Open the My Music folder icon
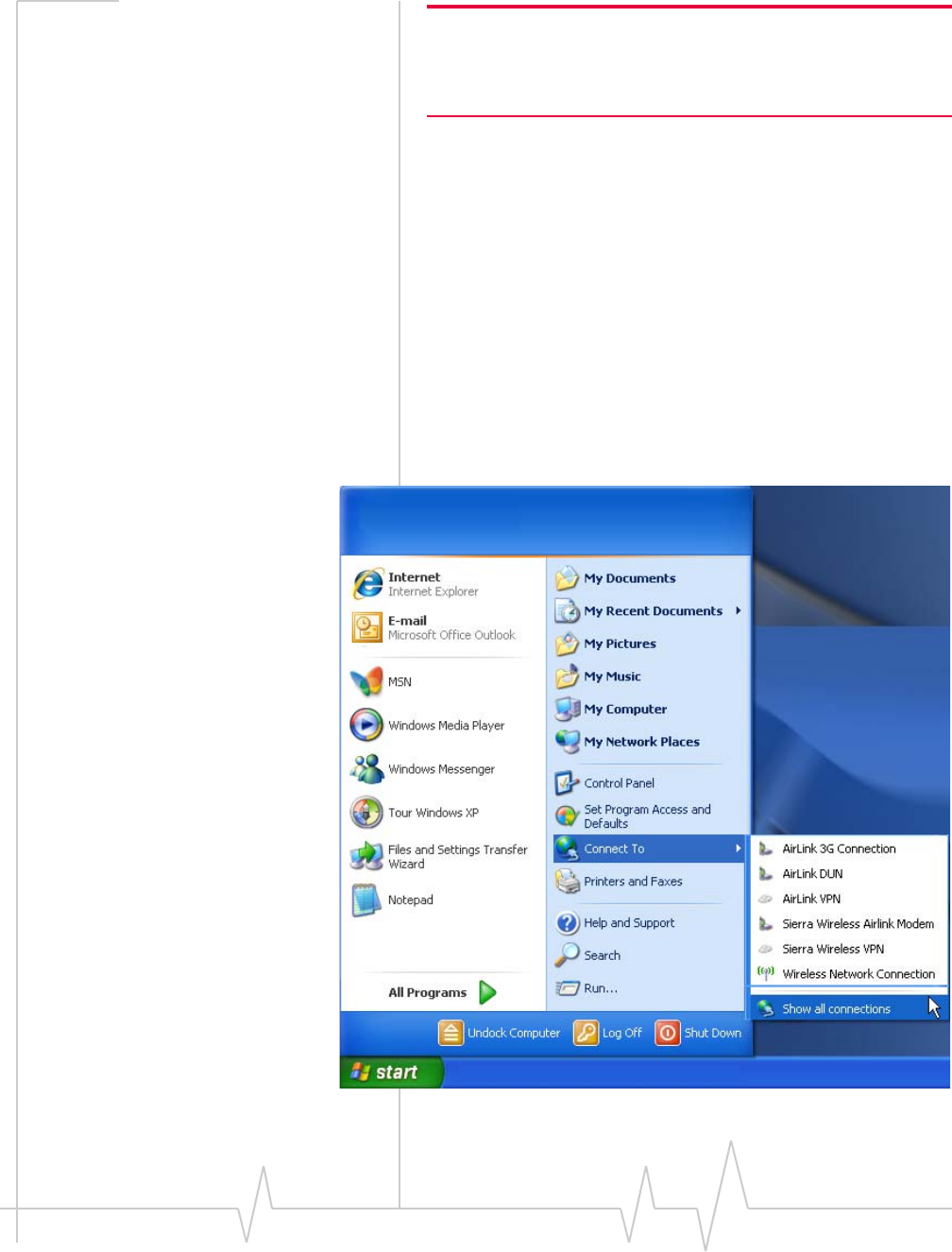The height and width of the screenshot is (1252, 952). coord(567,677)
